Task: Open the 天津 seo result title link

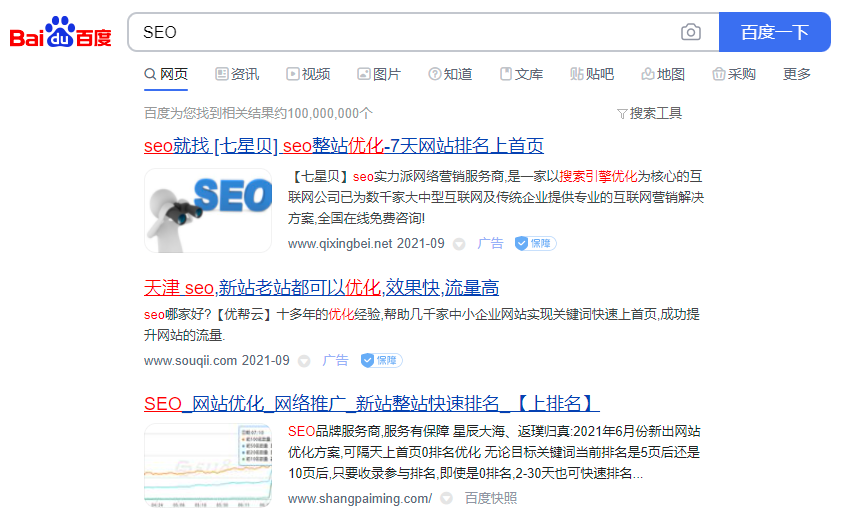Action: [321, 288]
